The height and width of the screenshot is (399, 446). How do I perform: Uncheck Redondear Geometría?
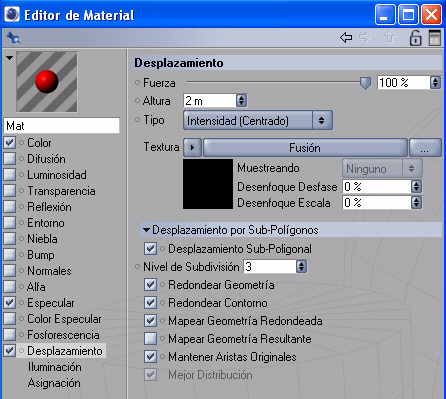coord(150,285)
